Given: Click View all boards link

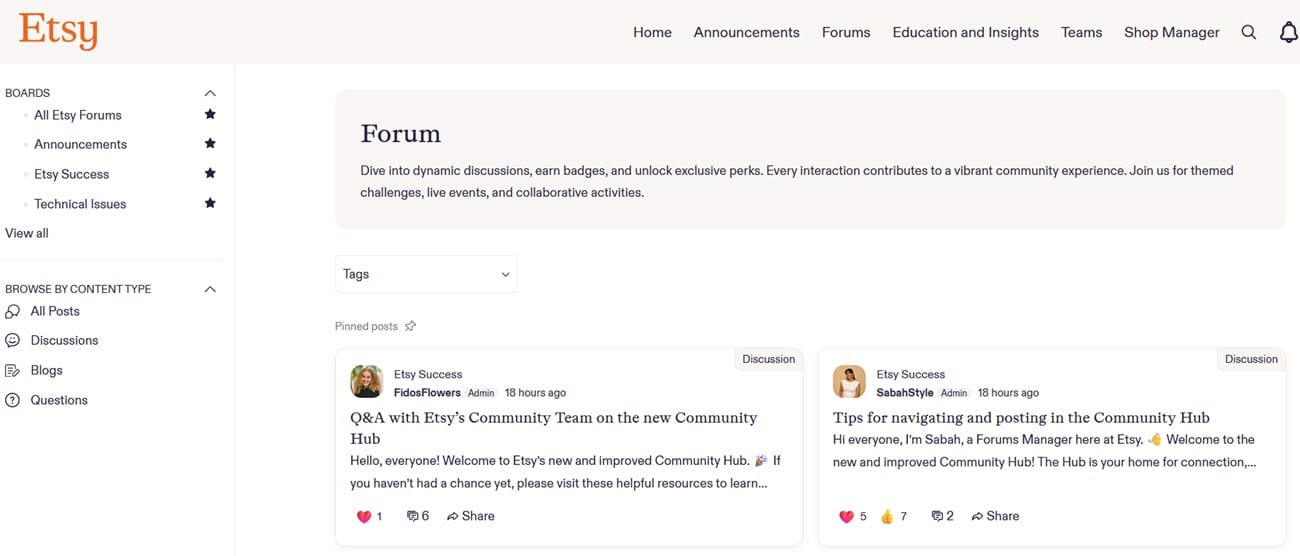Looking at the screenshot, I should pos(27,233).
